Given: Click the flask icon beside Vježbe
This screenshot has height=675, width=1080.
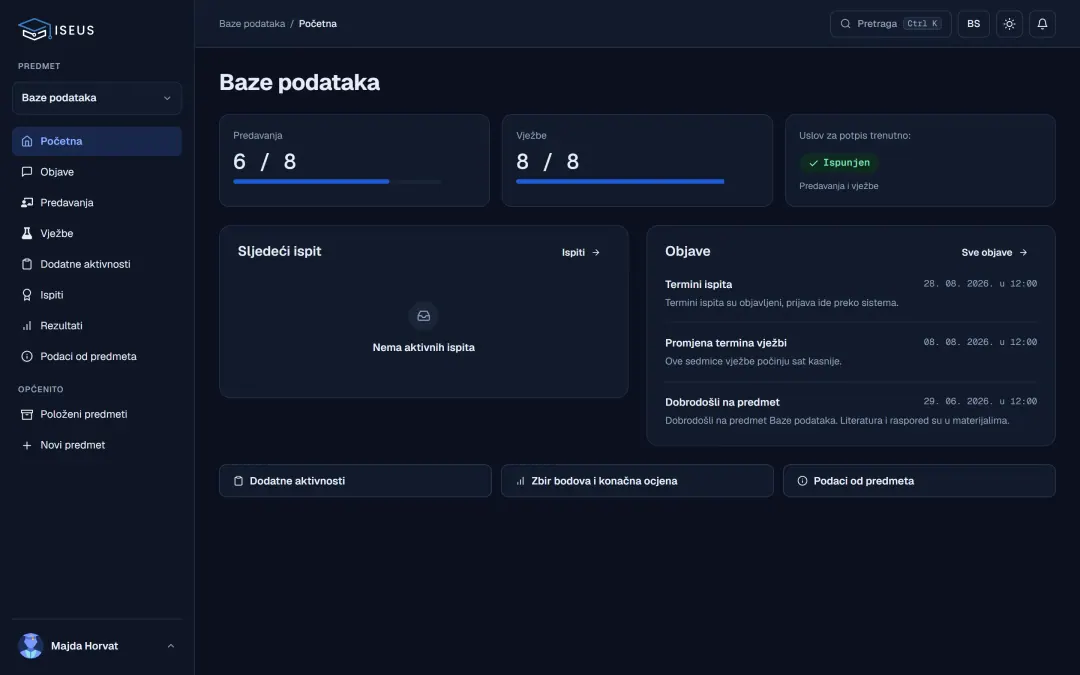Looking at the screenshot, I should [27, 233].
